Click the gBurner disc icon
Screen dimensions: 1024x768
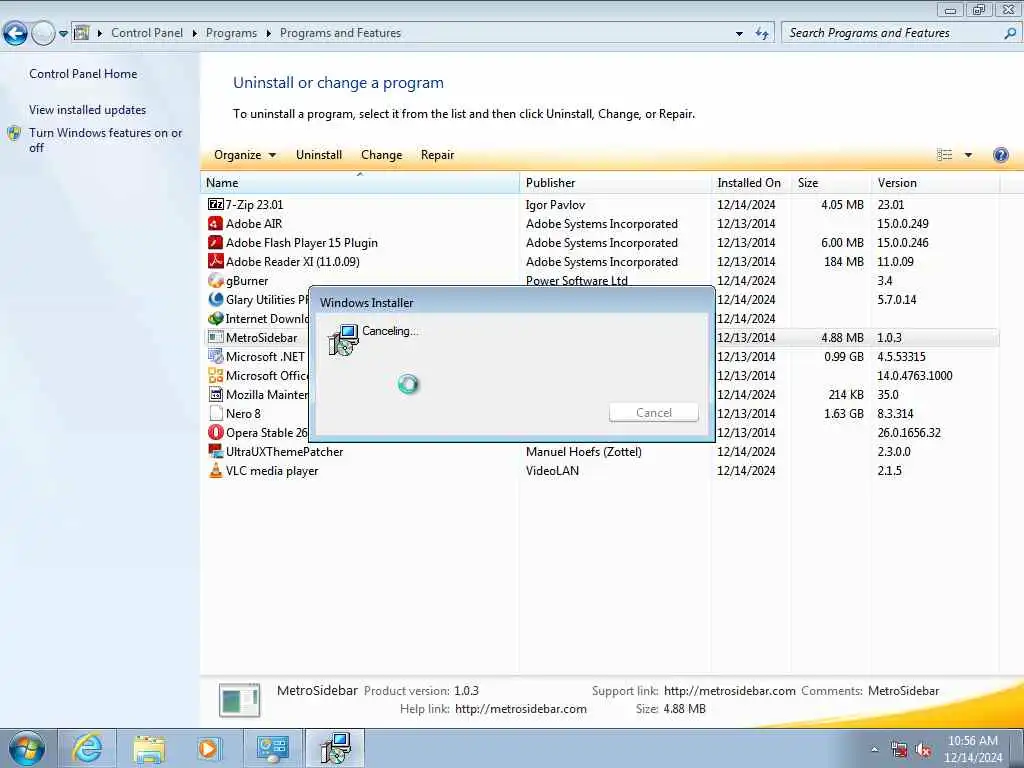216,280
